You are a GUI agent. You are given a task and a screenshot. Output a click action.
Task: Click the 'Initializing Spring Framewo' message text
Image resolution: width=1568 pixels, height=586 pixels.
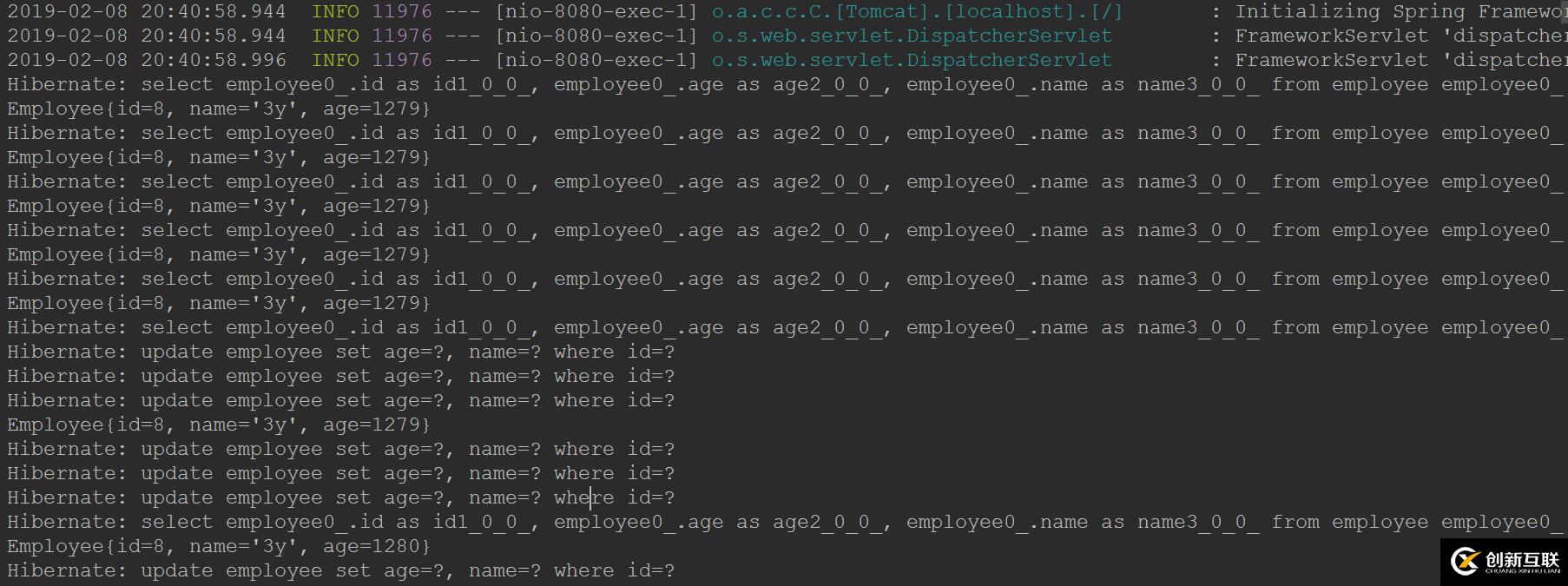click(1401, 11)
